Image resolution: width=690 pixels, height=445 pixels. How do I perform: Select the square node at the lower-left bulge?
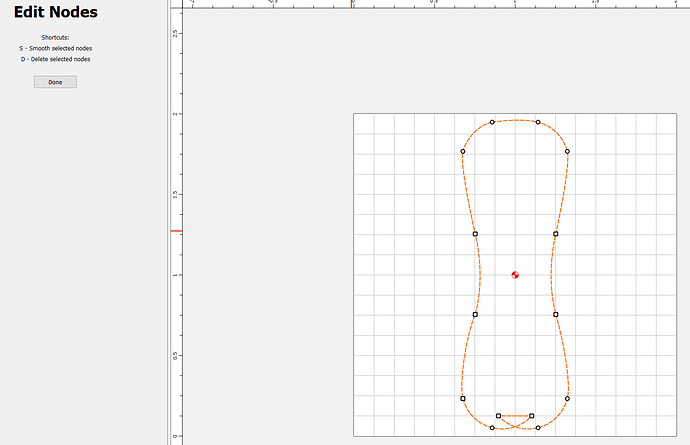tap(462, 398)
